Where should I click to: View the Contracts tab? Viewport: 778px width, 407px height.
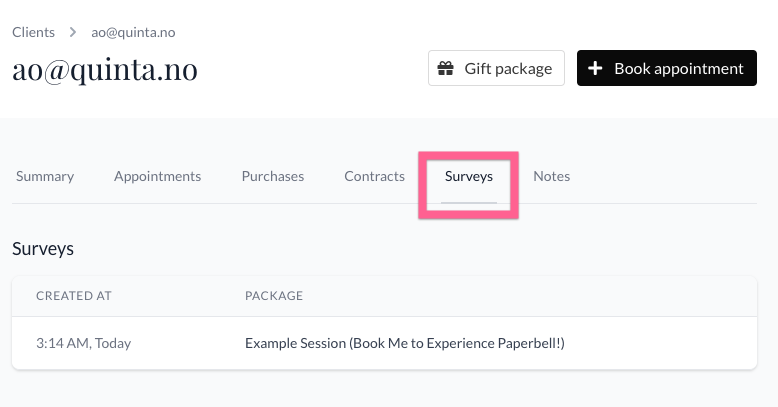point(375,176)
